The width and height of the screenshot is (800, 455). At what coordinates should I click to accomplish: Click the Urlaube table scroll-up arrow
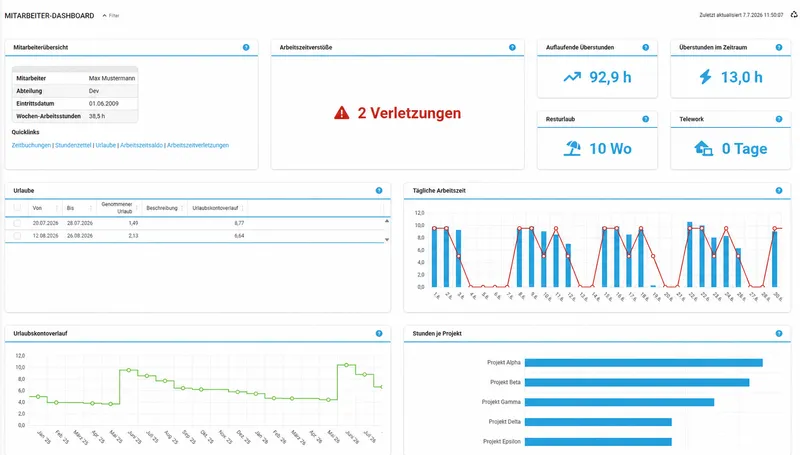[x=387, y=221]
